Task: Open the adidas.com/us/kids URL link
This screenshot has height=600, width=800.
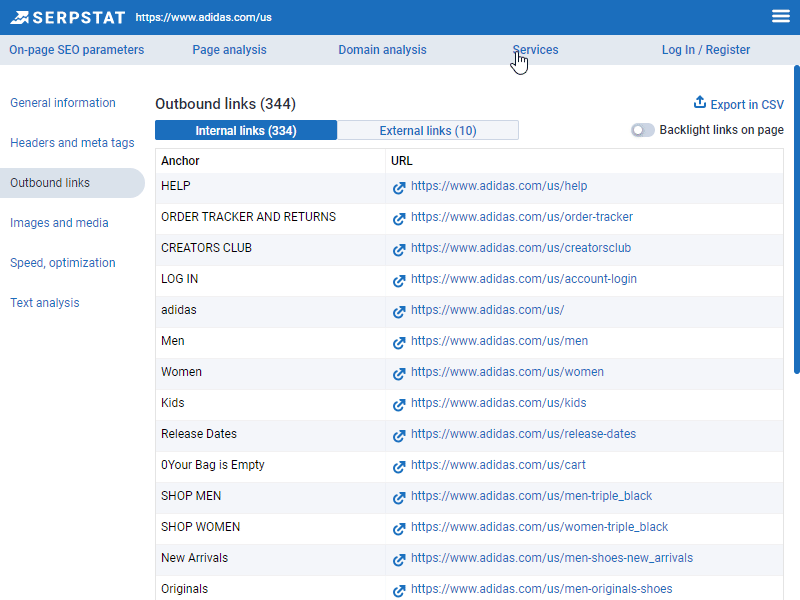Action: coord(498,403)
